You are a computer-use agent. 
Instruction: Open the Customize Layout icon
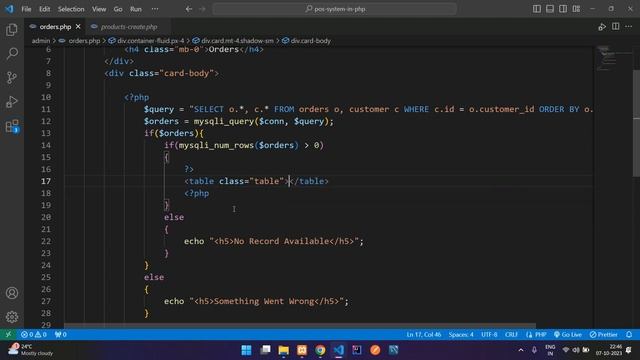[576, 9]
